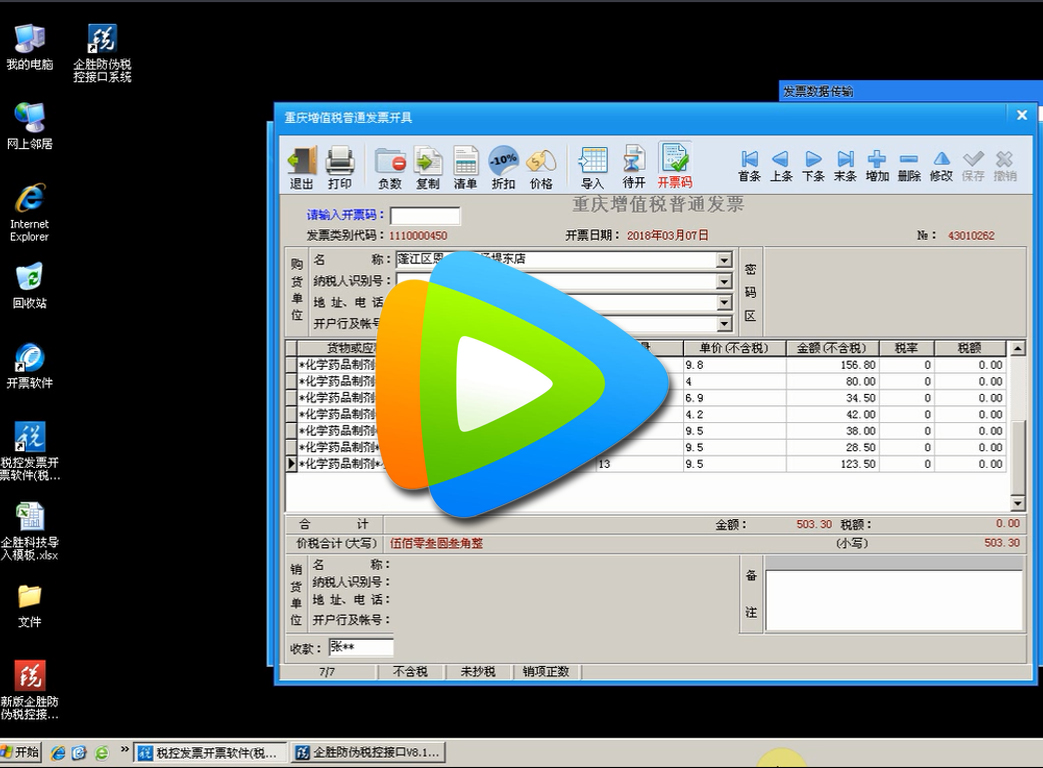Select the 新版企胜防伪税控接 desktop shortcut
This screenshot has height=768, width=1043.
(30, 691)
